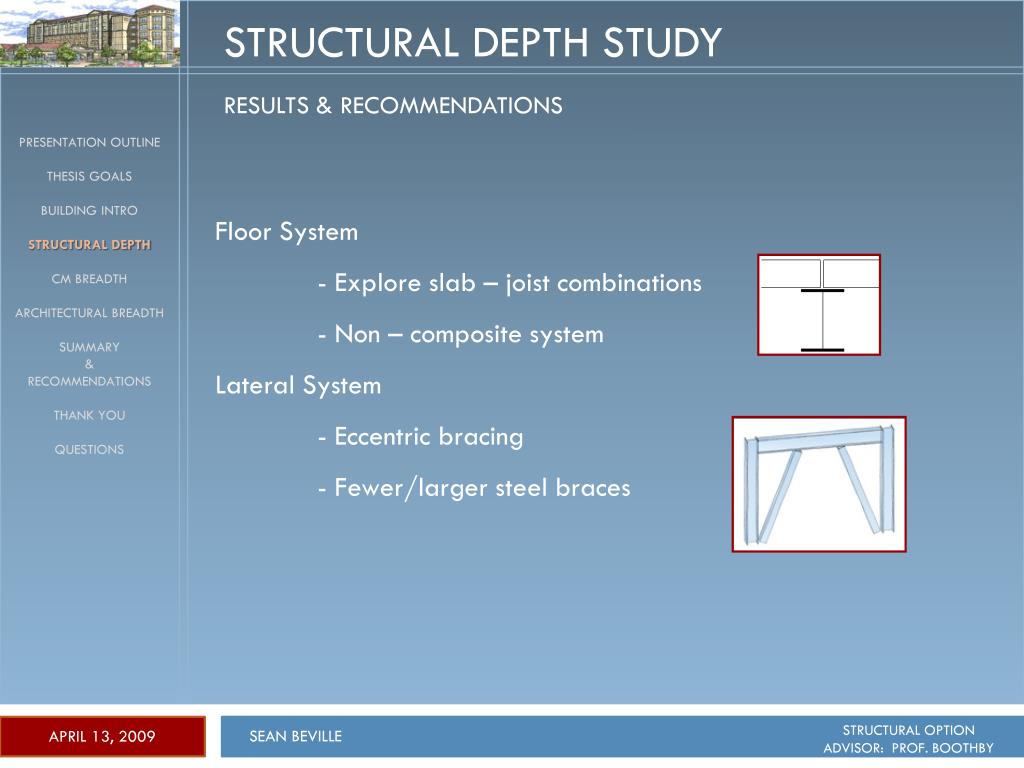Select the eccentric braced frame image
1024x768 pixels.
[x=819, y=485]
